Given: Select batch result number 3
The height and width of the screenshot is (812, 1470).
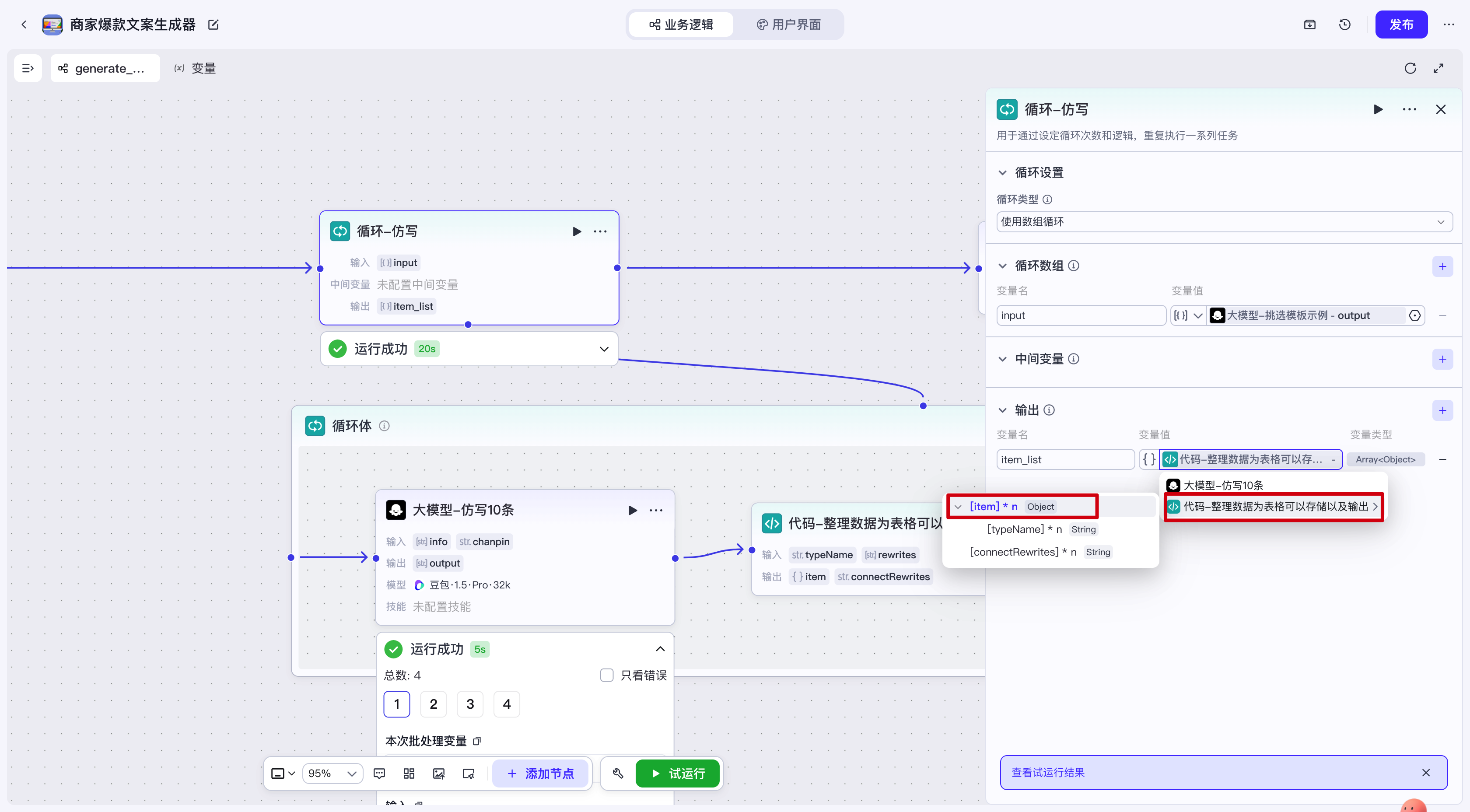Looking at the screenshot, I should pyautogui.click(x=469, y=704).
